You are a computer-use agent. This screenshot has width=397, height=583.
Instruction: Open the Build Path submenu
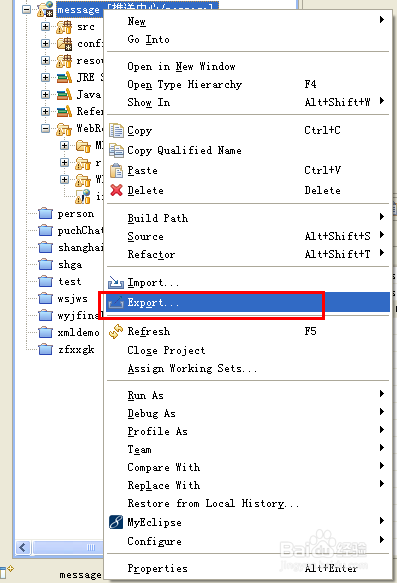tap(248, 218)
